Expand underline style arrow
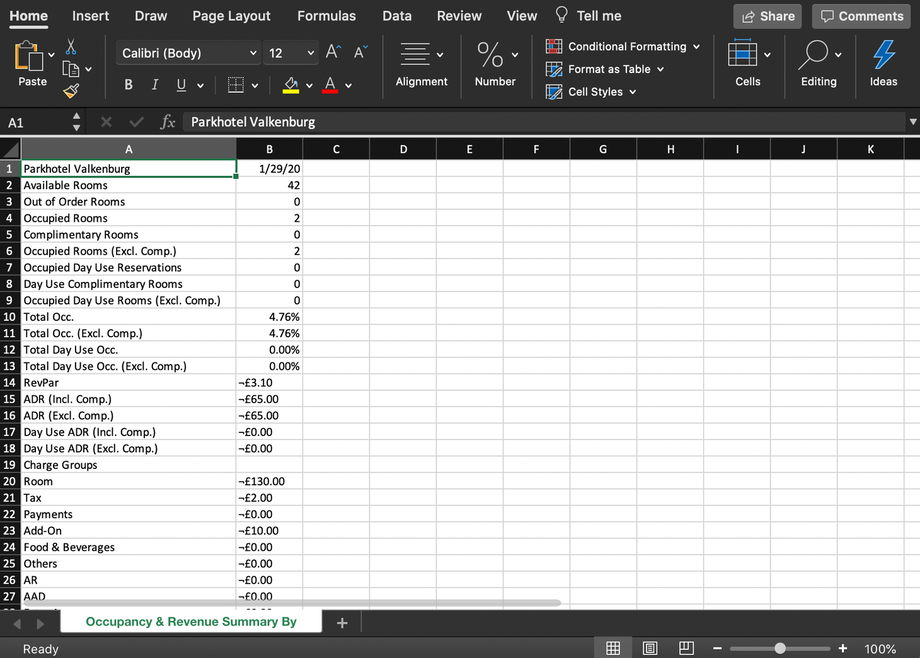The height and width of the screenshot is (658, 920). (x=200, y=86)
